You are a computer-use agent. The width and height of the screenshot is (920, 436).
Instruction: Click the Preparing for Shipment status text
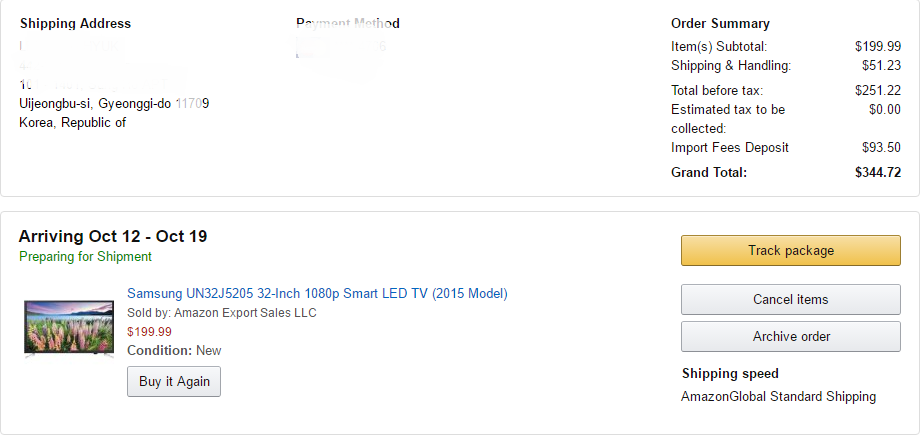click(x=85, y=257)
